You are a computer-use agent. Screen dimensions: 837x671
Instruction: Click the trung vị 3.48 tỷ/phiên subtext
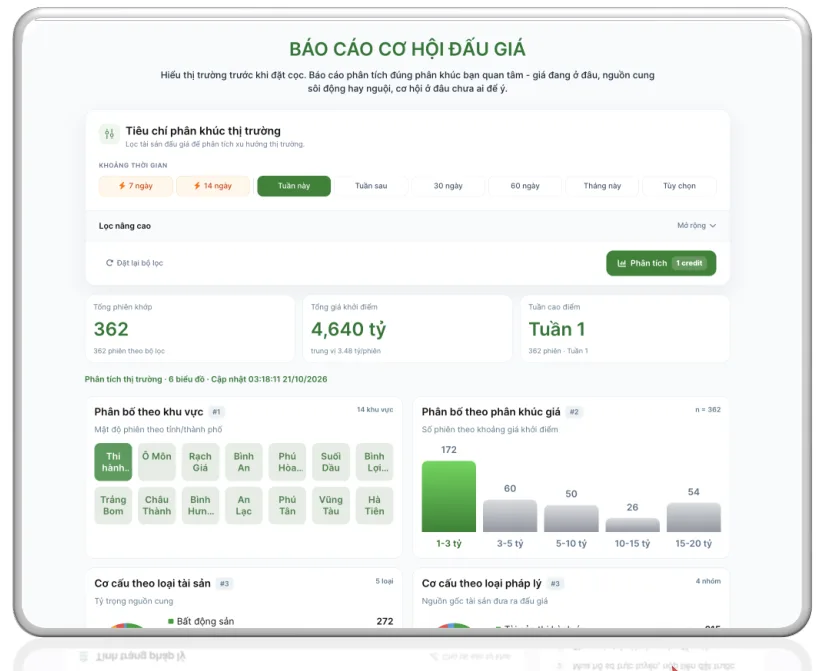coord(346,351)
